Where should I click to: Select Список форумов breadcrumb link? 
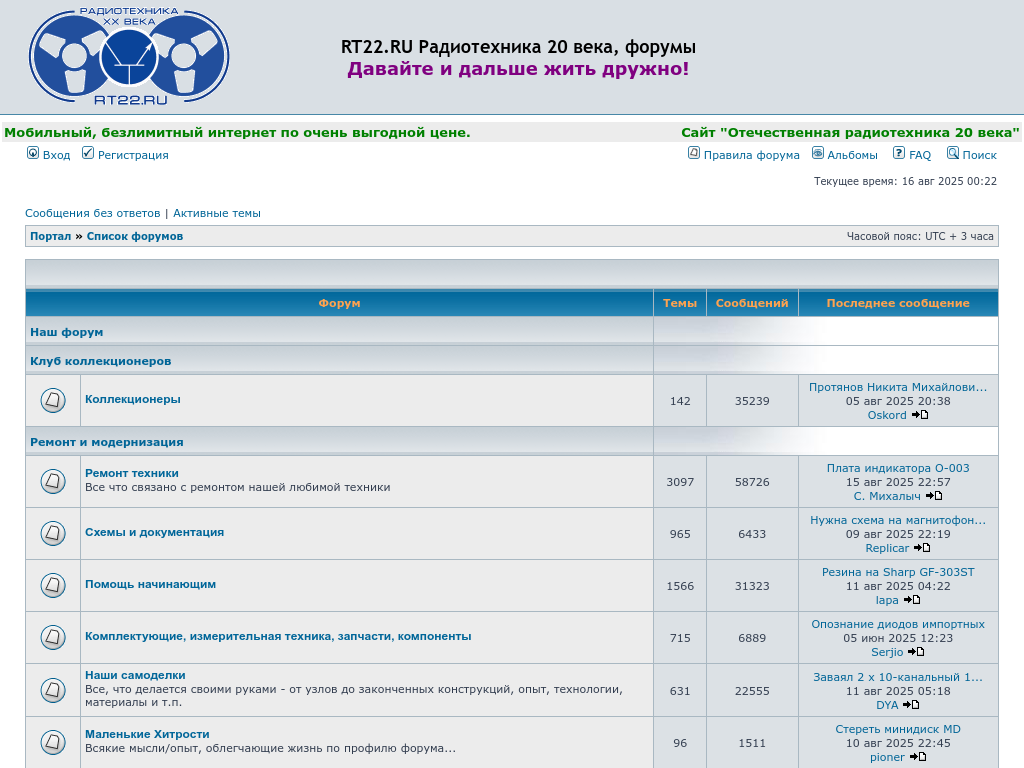tap(135, 236)
